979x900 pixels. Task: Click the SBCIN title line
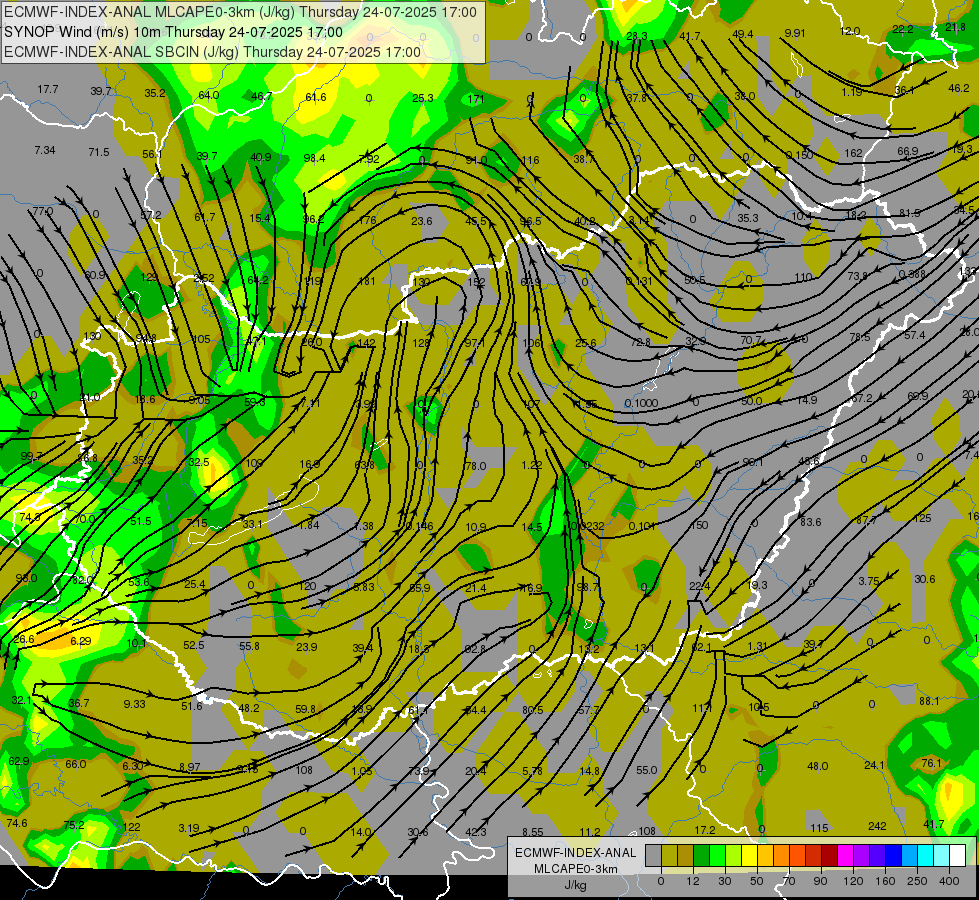tap(212, 52)
